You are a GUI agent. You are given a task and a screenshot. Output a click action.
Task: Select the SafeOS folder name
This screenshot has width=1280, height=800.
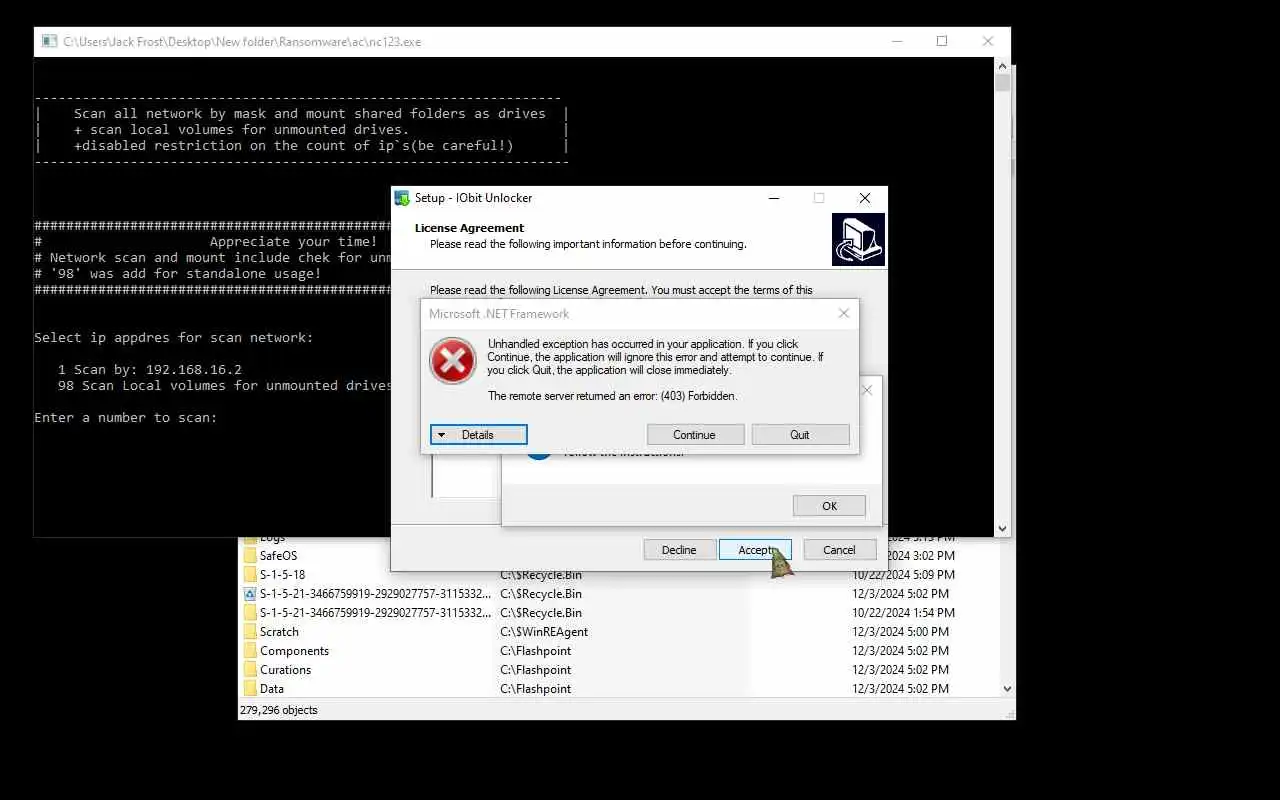click(x=278, y=556)
